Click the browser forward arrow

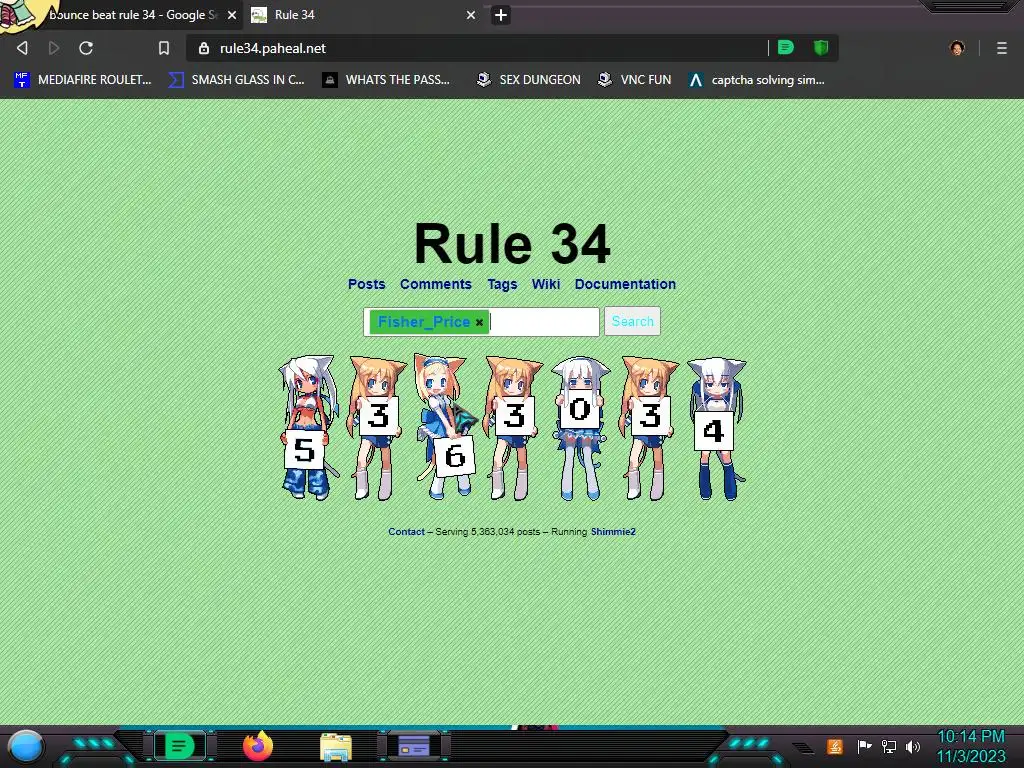click(54, 48)
